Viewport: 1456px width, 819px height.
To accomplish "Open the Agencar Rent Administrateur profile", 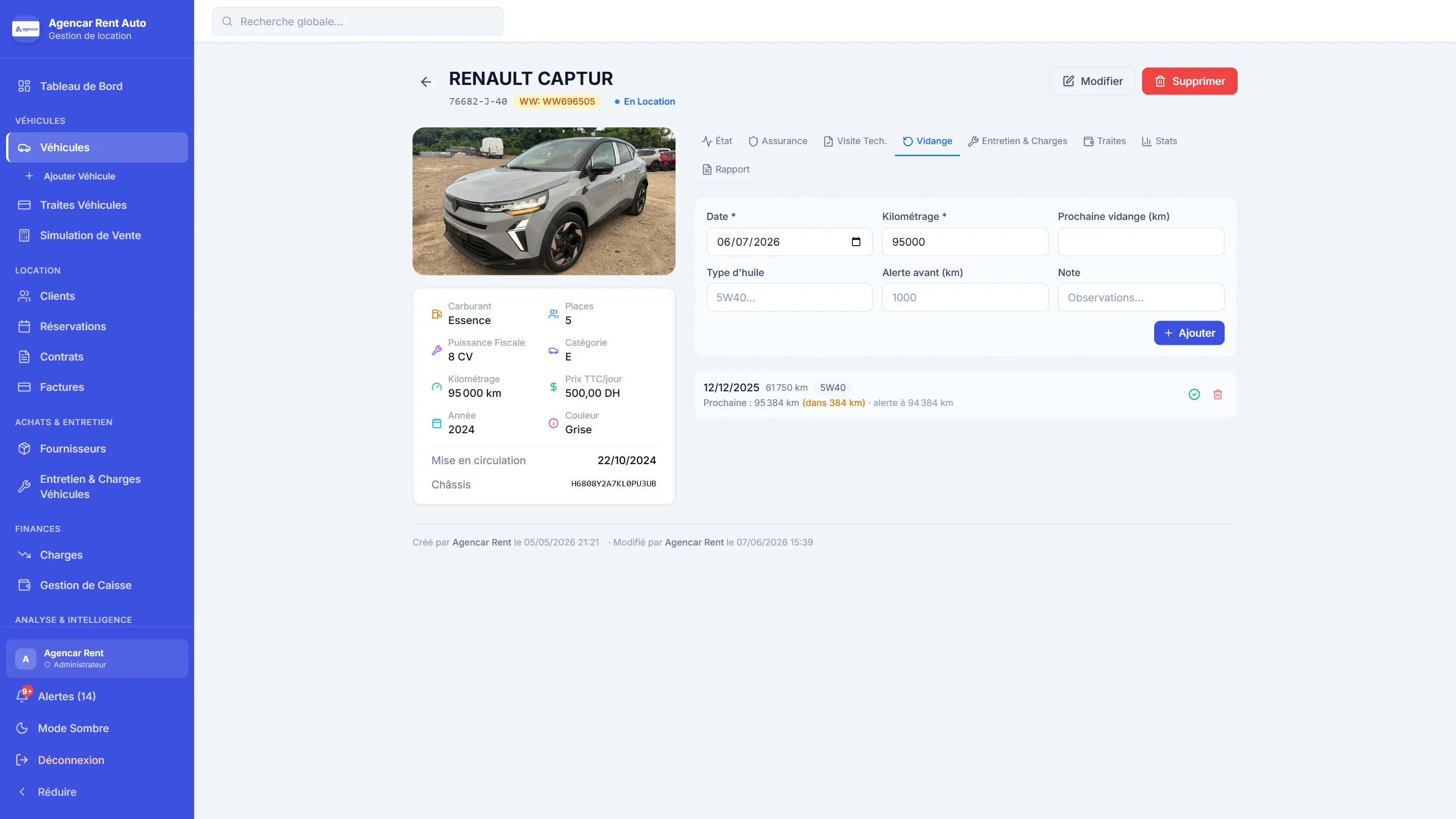I will [x=97, y=658].
